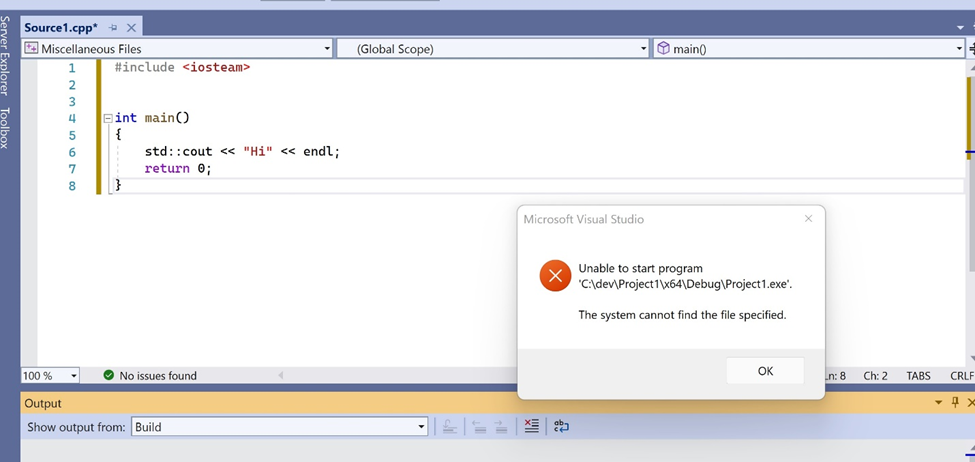Click the Find Message in Code icon

point(450,427)
